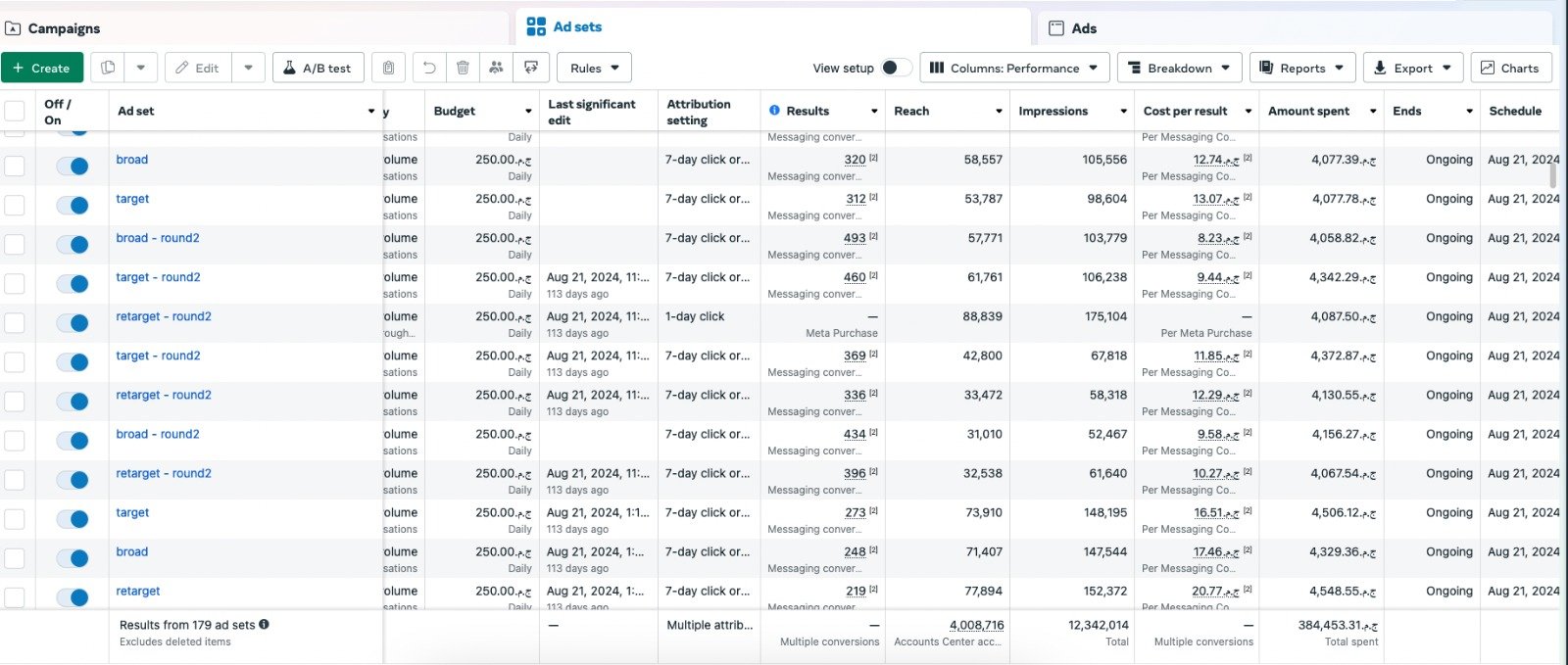Image resolution: width=1568 pixels, height=665 pixels.
Task: Open the Rules dropdown menu
Action: pos(594,68)
